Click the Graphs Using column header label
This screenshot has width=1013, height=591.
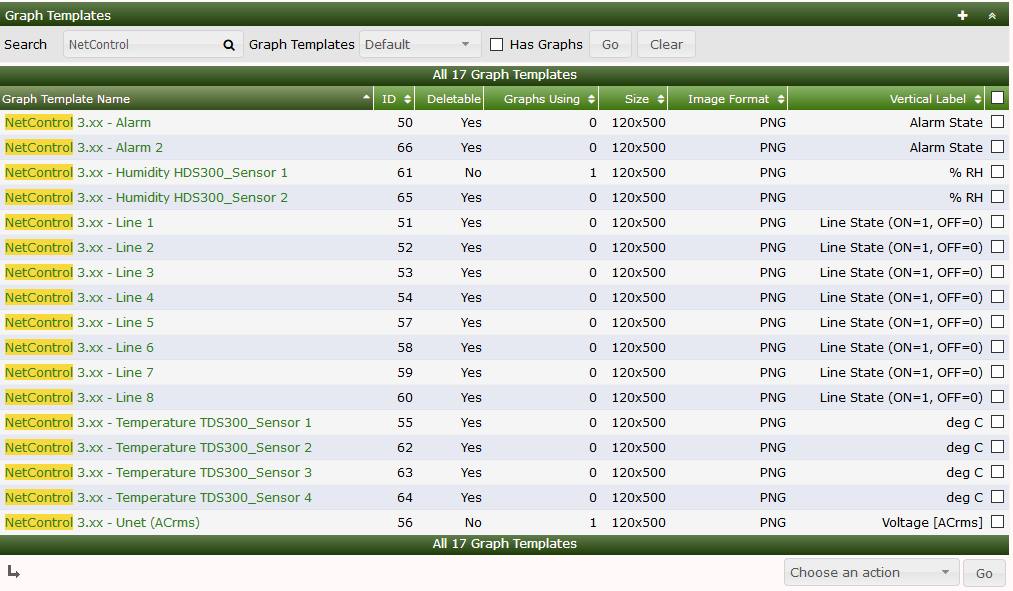pyautogui.click(x=541, y=99)
